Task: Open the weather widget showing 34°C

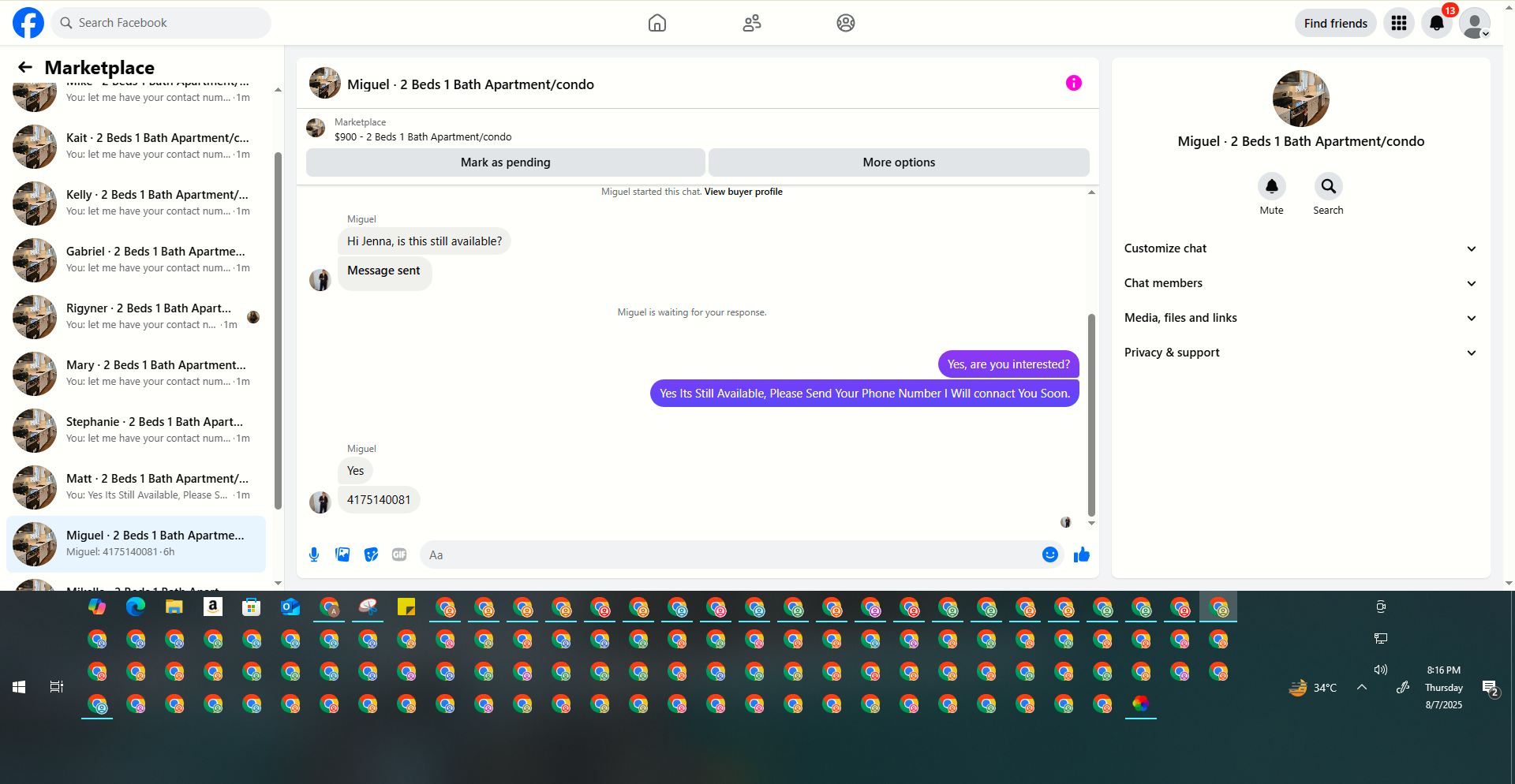Action: pos(1313,688)
